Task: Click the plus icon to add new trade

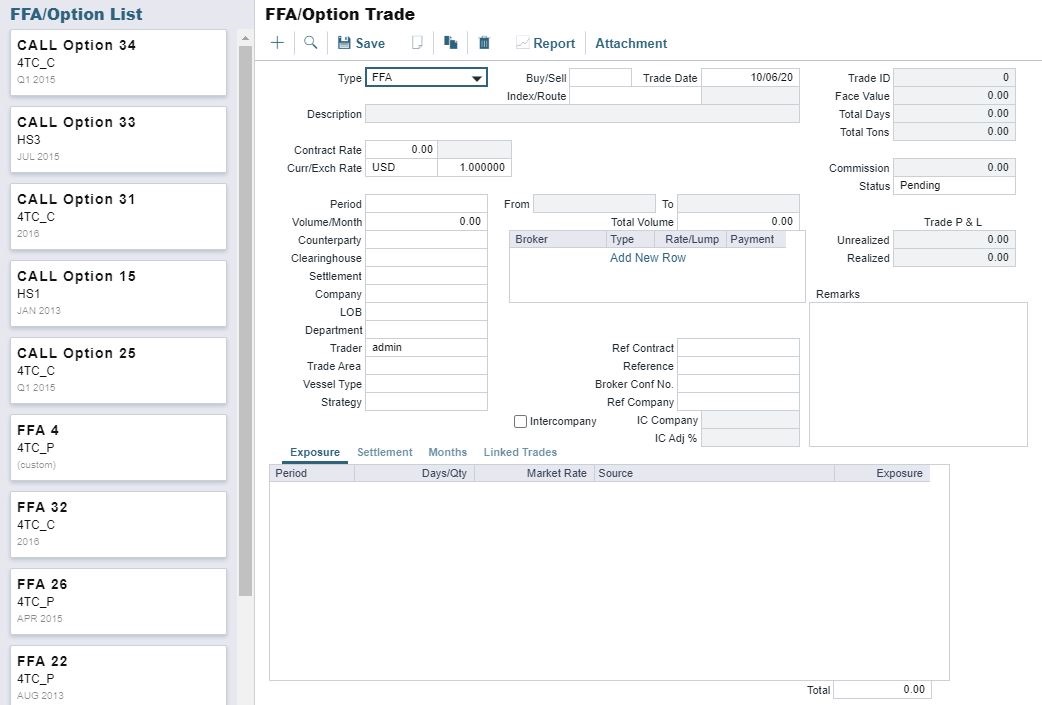Action: (277, 43)
